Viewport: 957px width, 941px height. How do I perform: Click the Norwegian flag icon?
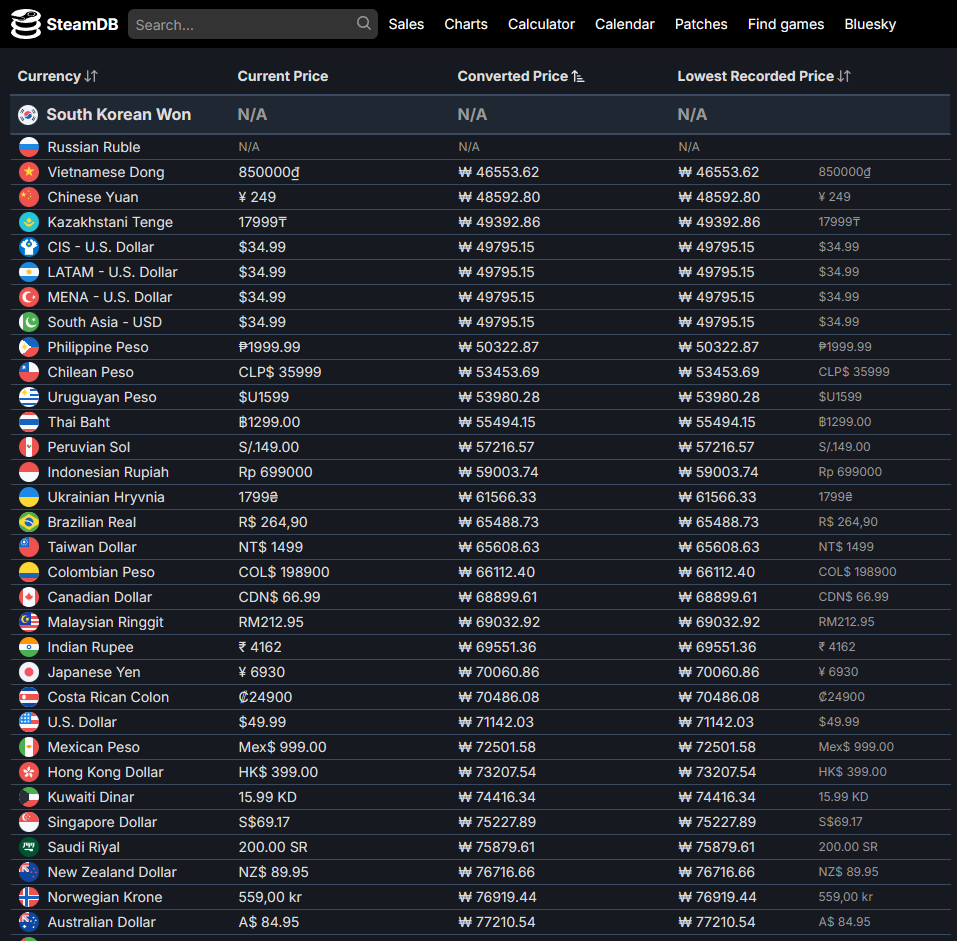click(29, 897)
